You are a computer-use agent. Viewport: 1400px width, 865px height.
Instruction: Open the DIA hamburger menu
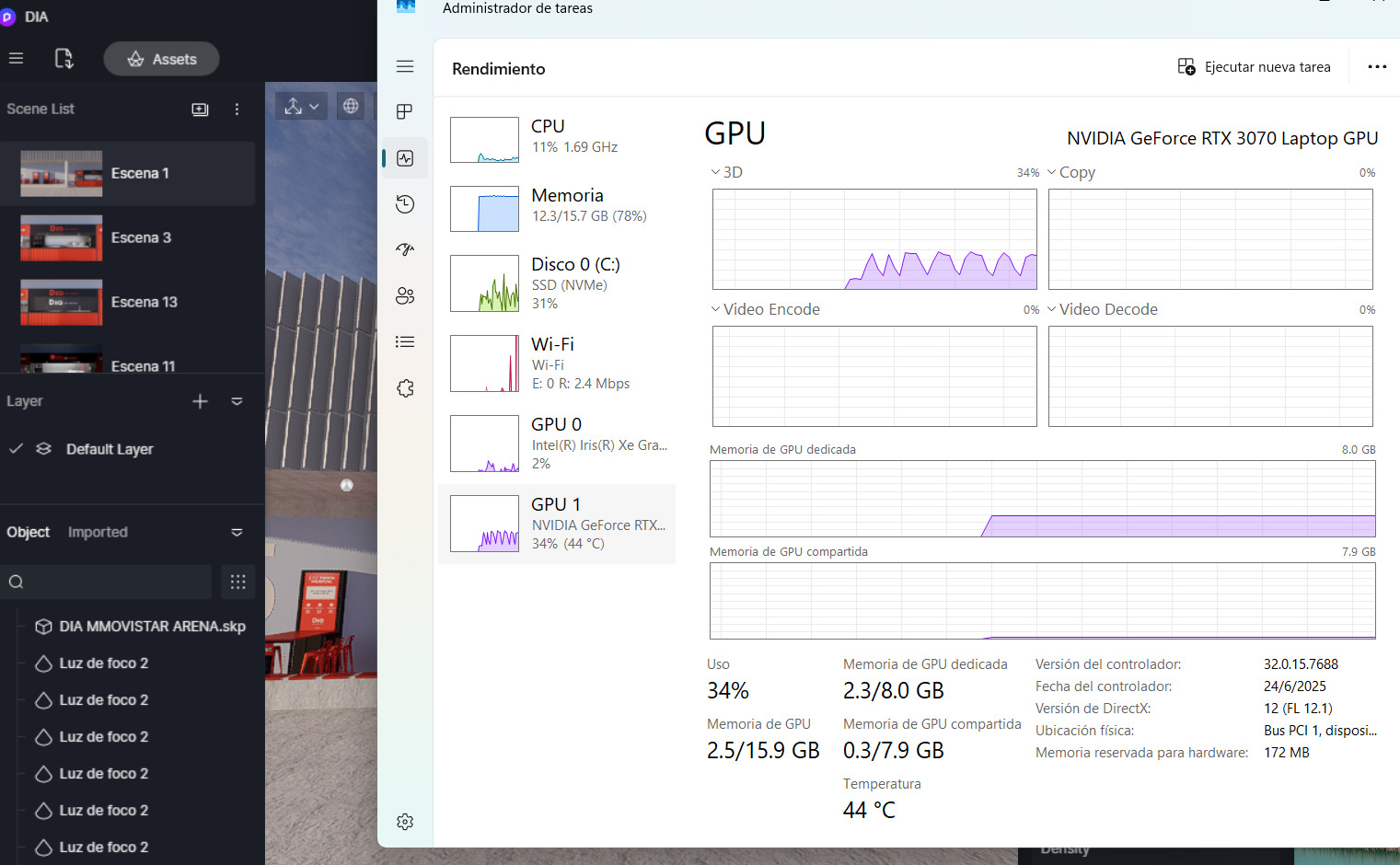click(x=16, y=58)
